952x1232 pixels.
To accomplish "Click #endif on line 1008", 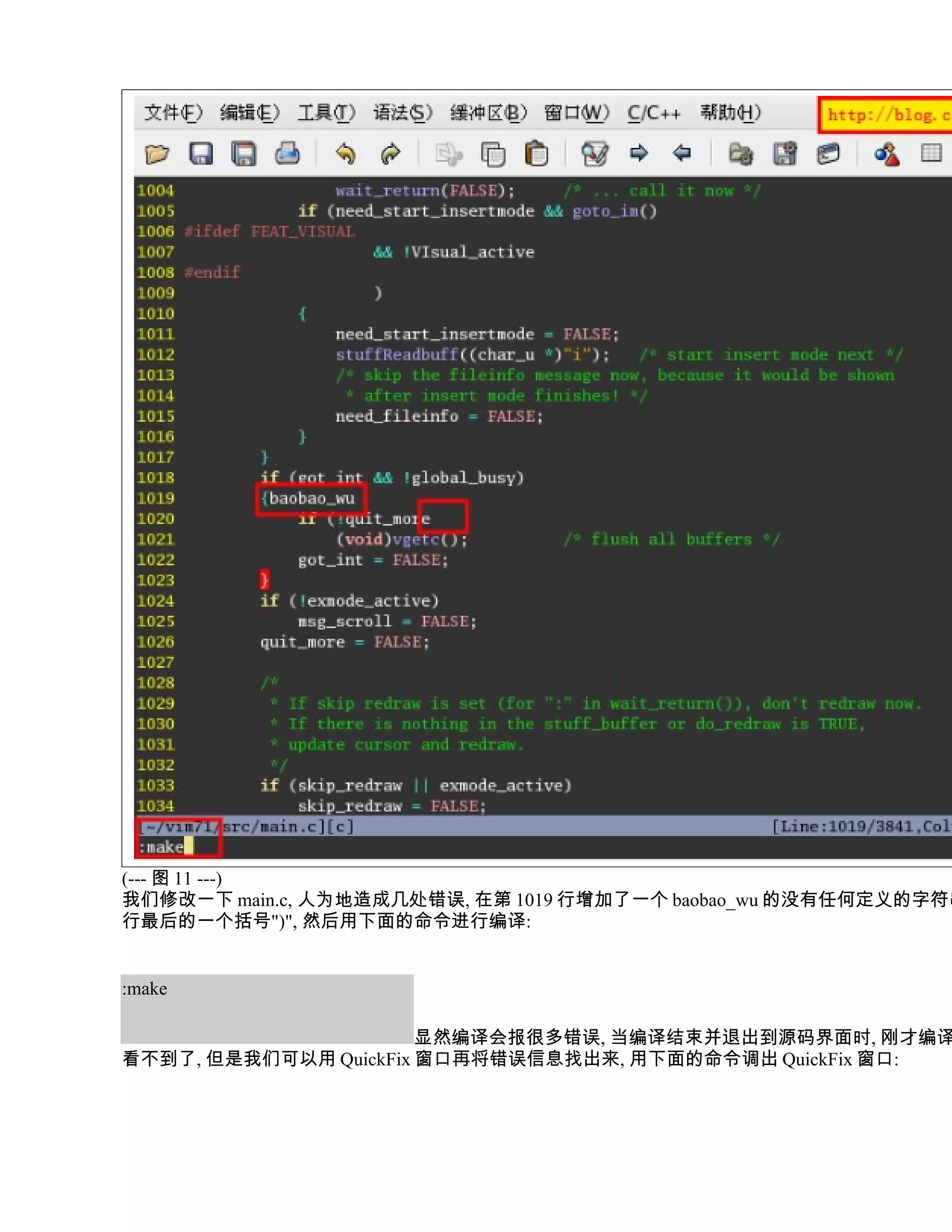I will (212, 272).
